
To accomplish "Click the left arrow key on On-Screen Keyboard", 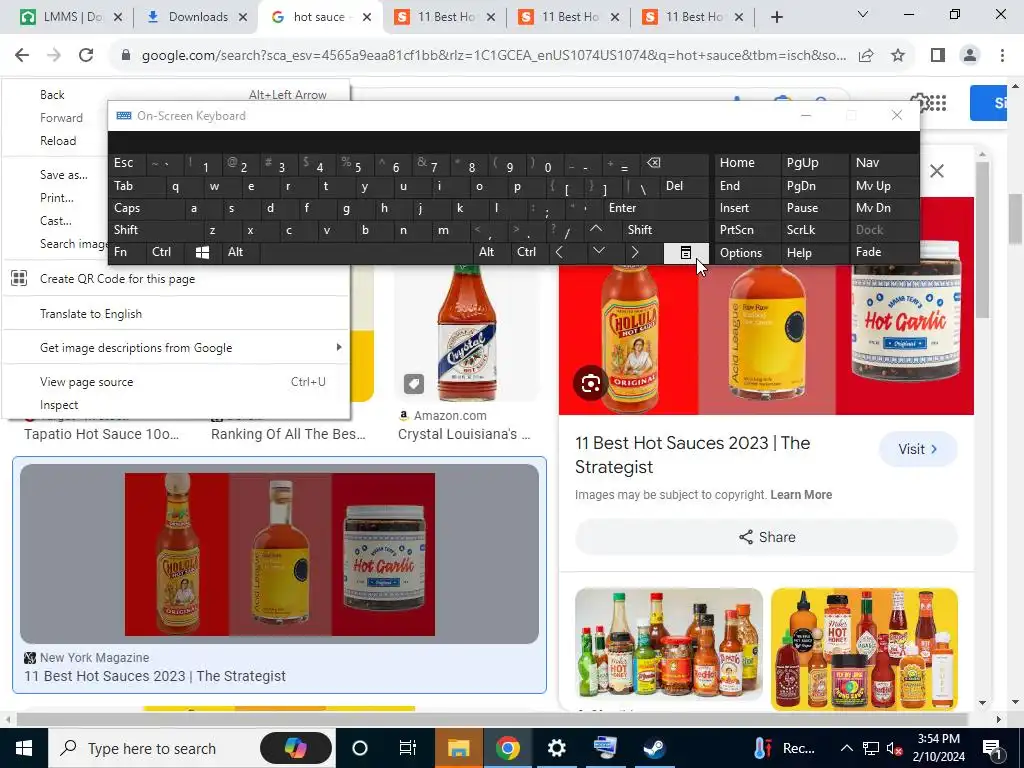I will 560,252.
